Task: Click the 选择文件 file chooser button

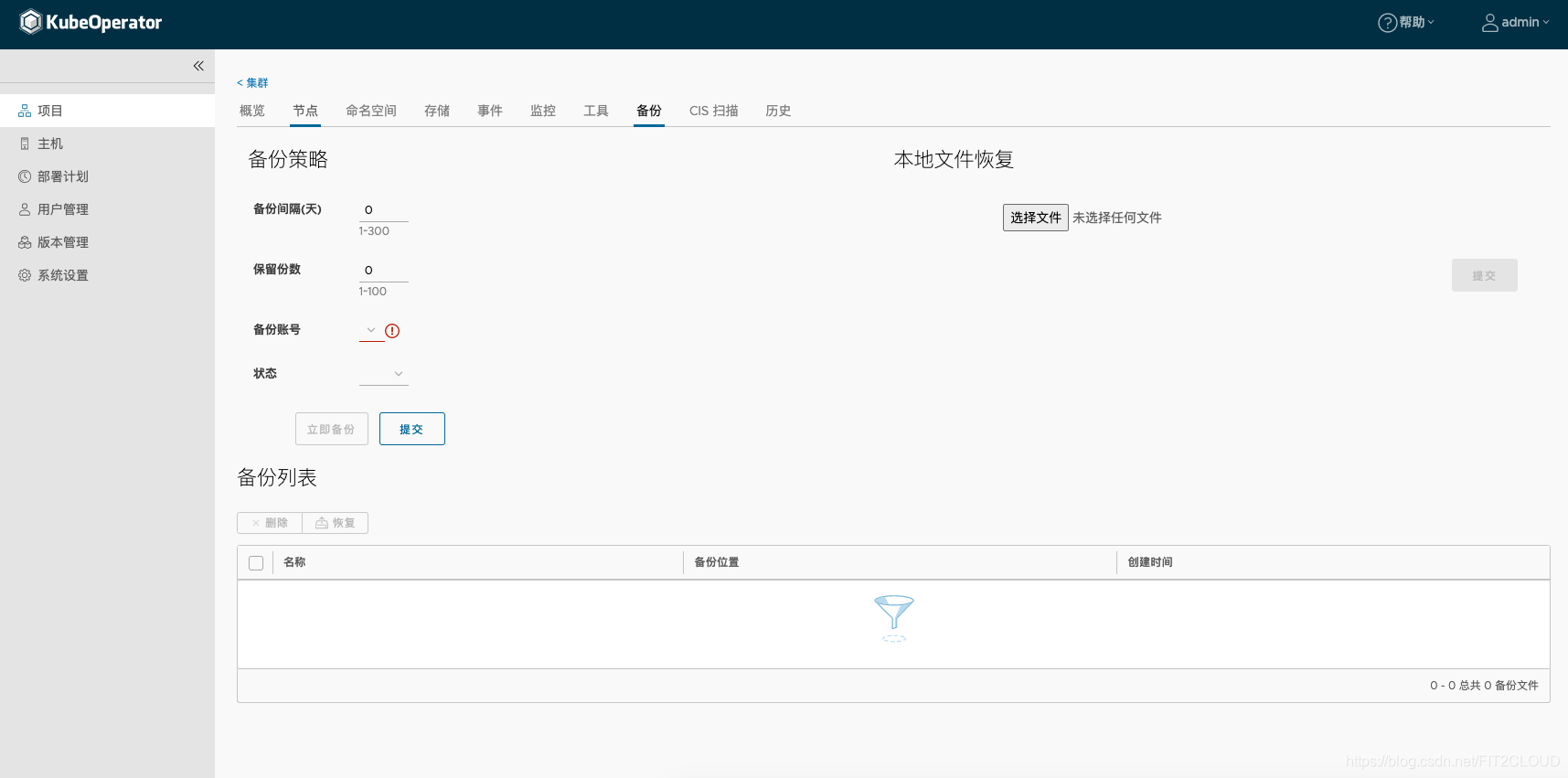Action: [1036, 218]
